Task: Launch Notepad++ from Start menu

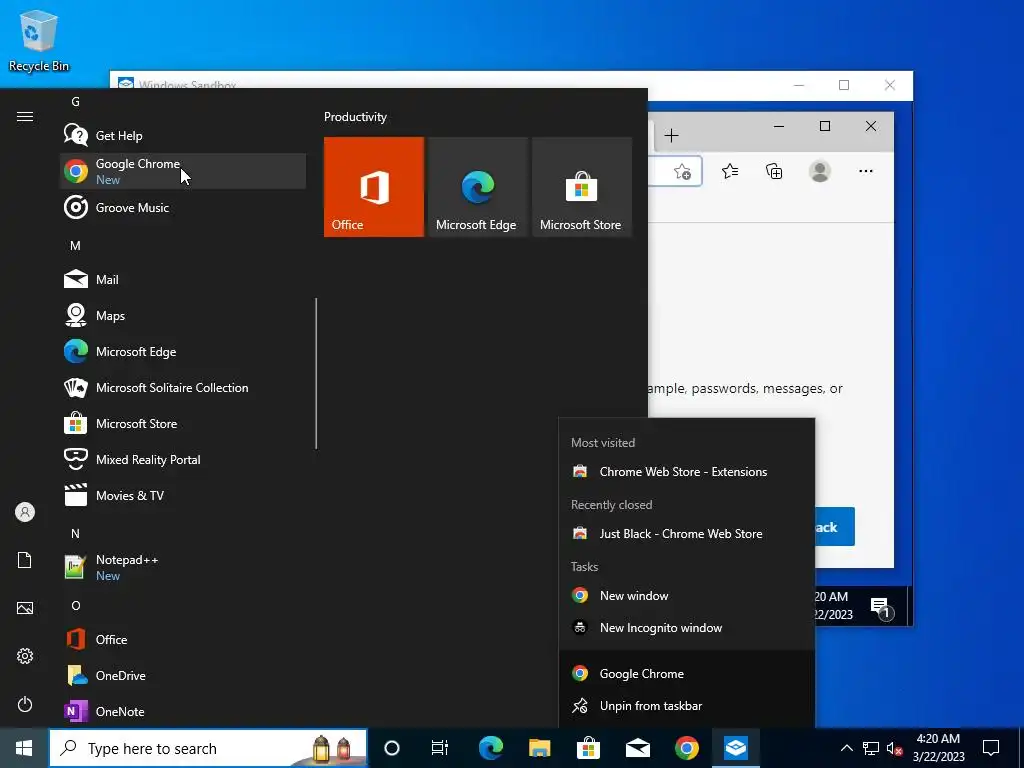Action: click(183, 567)
